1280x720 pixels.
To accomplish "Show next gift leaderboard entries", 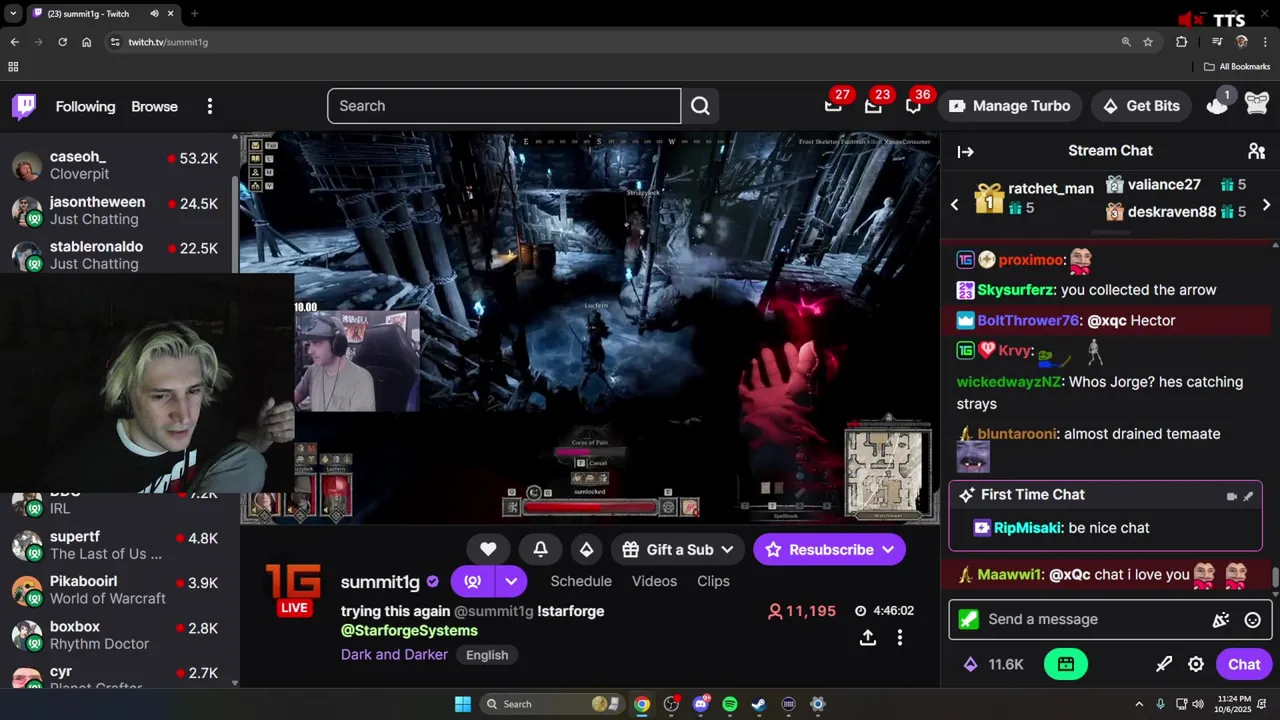I will click(x=1266, y=204).
